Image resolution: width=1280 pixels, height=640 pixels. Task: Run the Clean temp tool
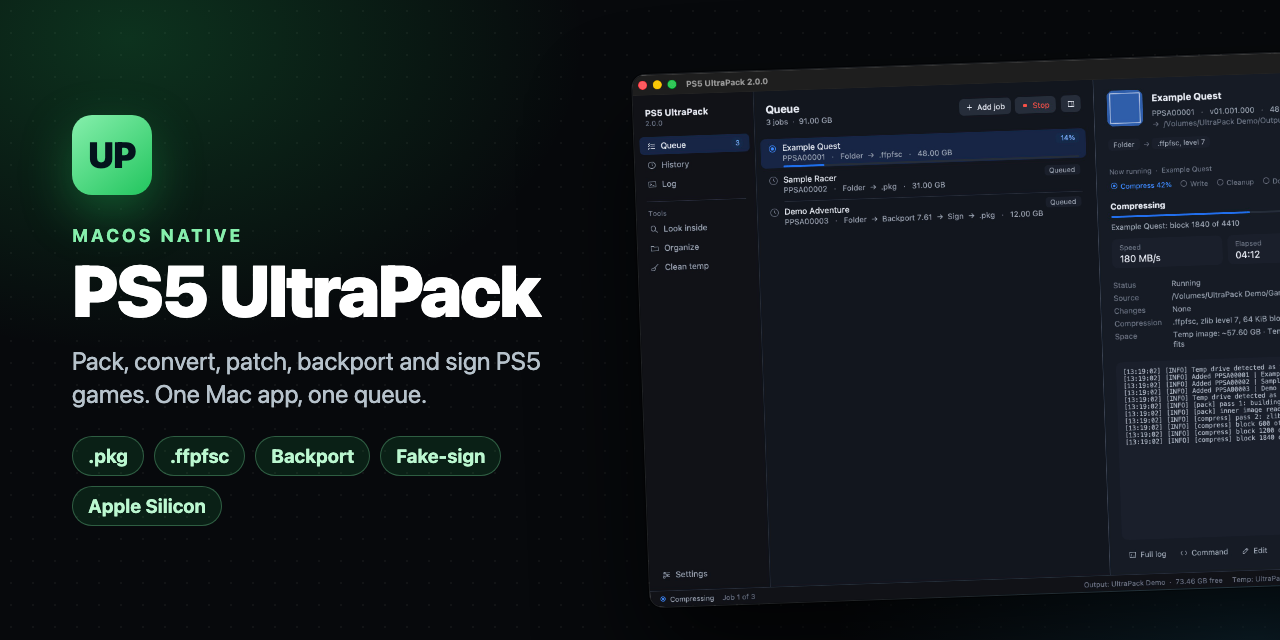[x=699, y=267]
